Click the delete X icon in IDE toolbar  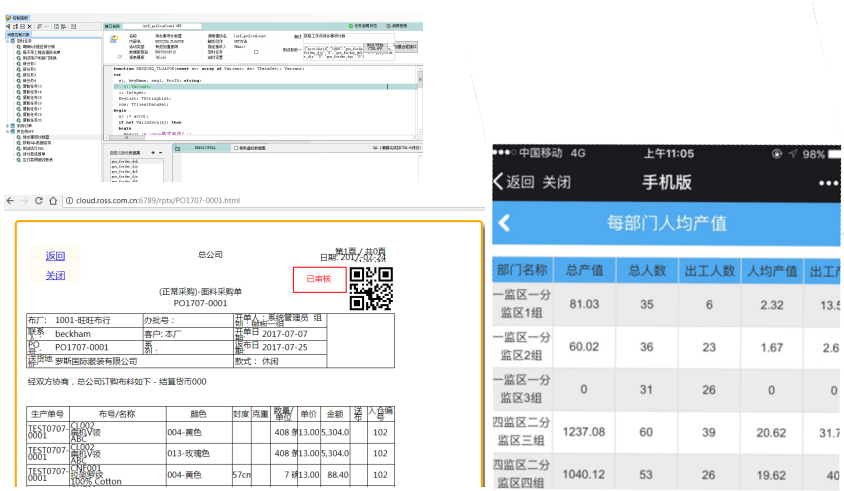[x=30, y=26]
